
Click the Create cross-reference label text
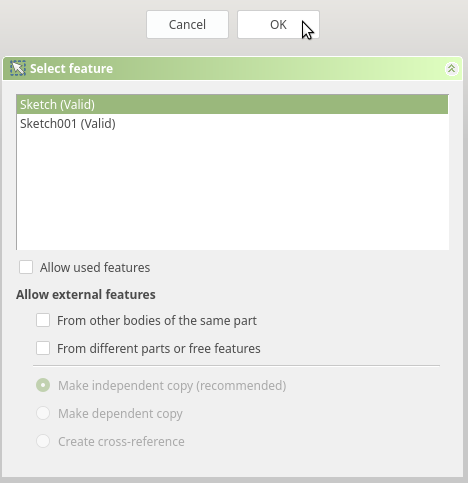point(121,442)
